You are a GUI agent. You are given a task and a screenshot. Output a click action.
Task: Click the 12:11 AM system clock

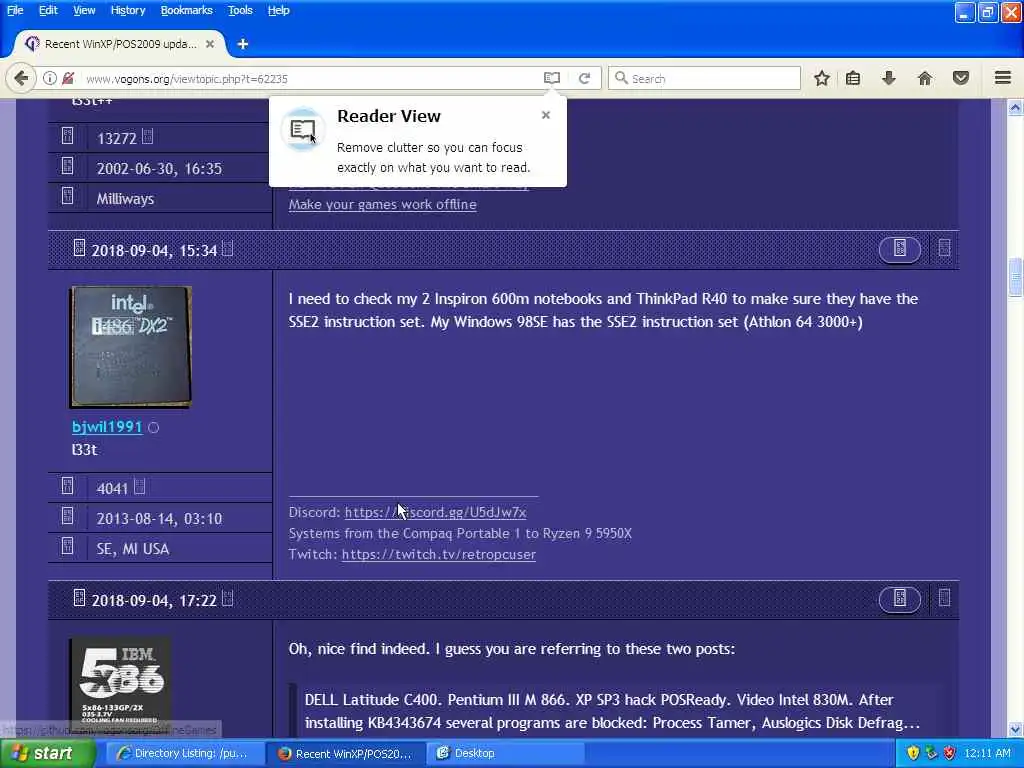pyautogui.click(x=987, y=754)
